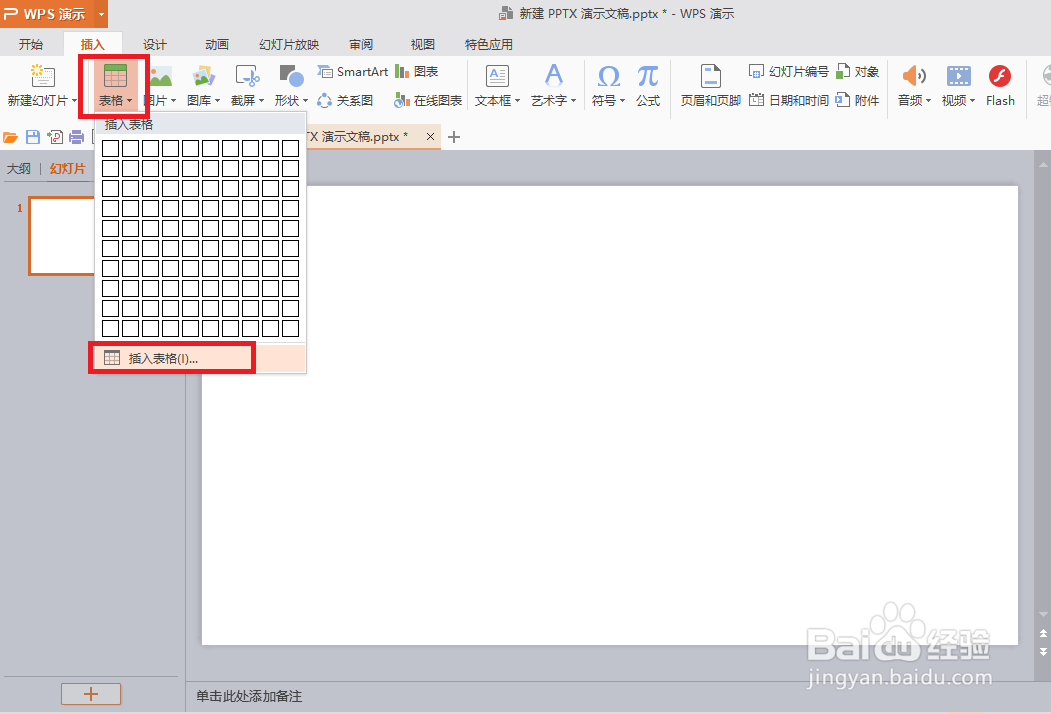Choose 插入表格(I)... from the dropdown menu

tap(200, 358)
